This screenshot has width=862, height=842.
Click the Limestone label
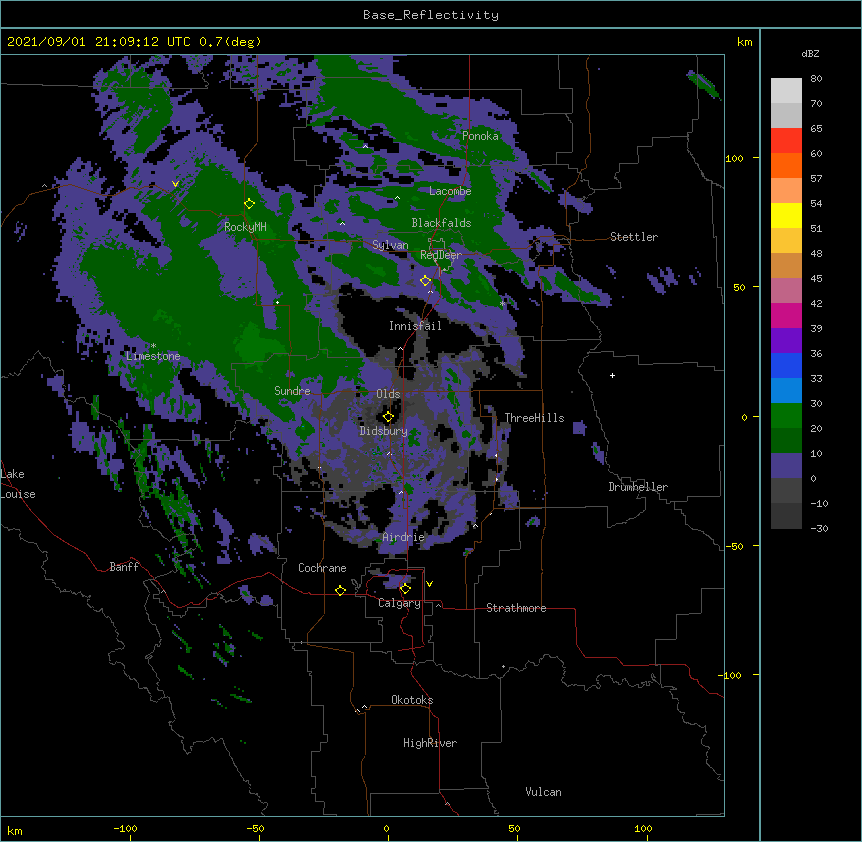[153, 356]
